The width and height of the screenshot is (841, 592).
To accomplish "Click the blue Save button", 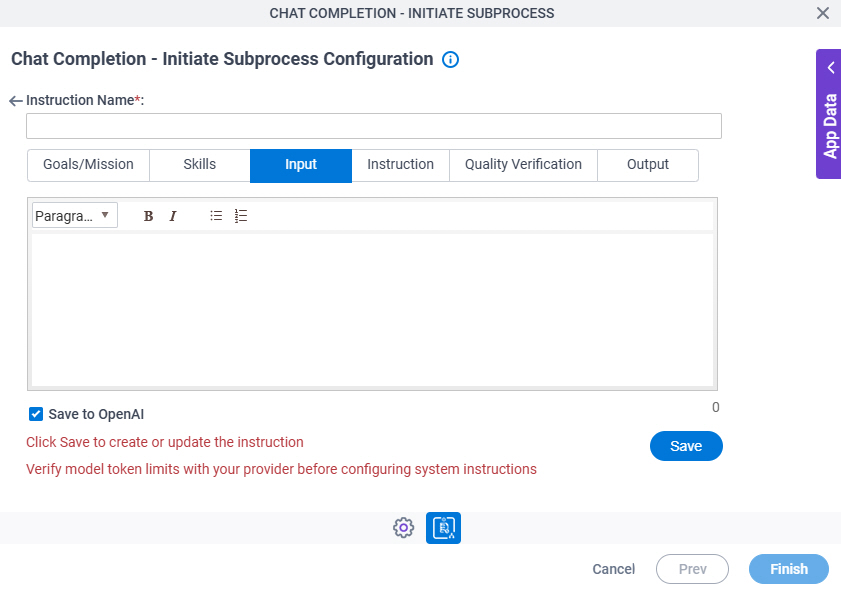I will [686, 446].
